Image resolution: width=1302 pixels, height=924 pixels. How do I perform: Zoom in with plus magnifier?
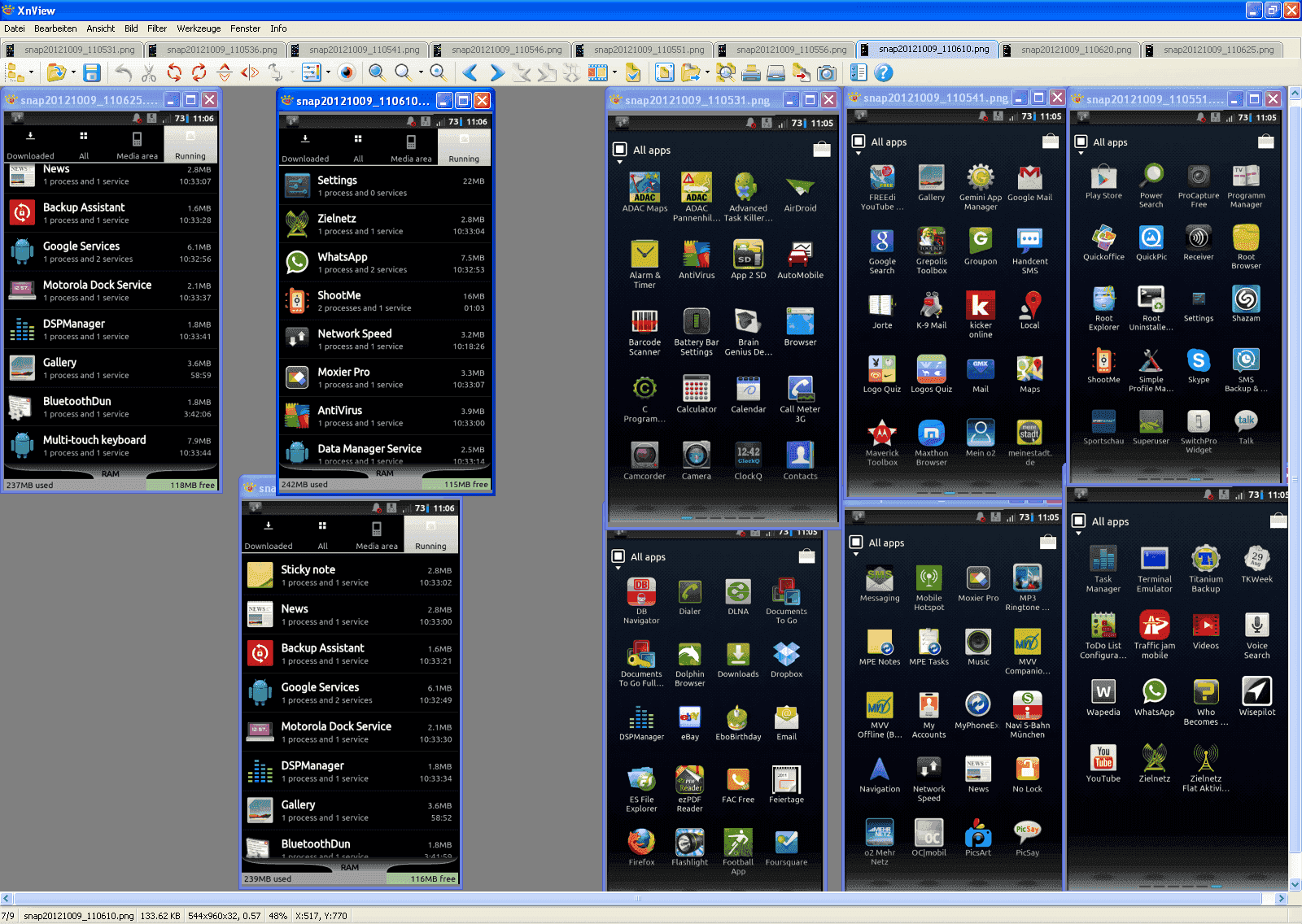[x=377, y=73]
